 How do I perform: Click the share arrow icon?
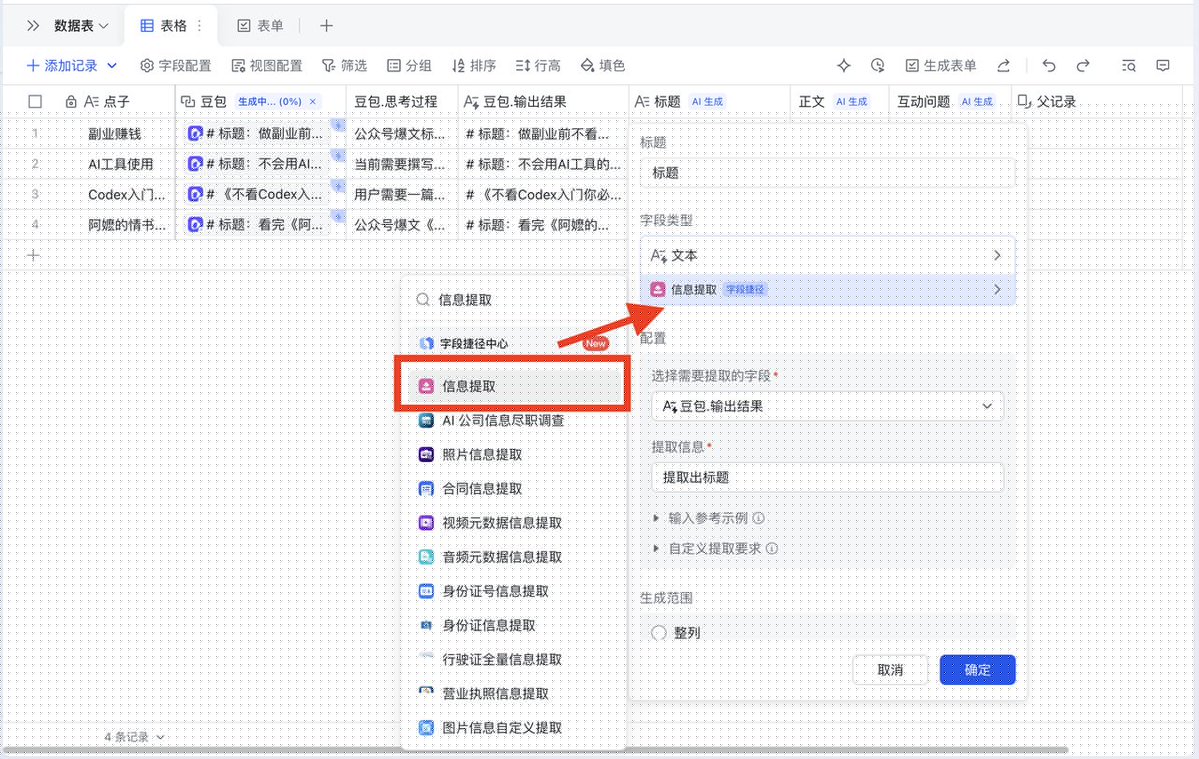click(x=1003, y=66)
